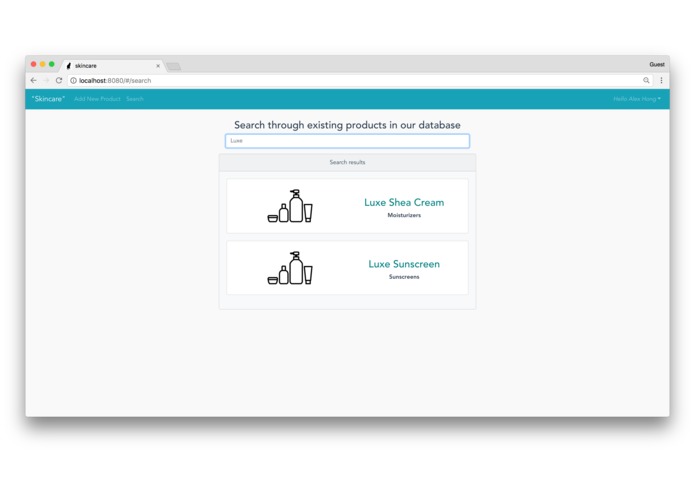Expand the Hello Alex Hong dropdown
Screen dimensions: 695x494
pos(637,99)
